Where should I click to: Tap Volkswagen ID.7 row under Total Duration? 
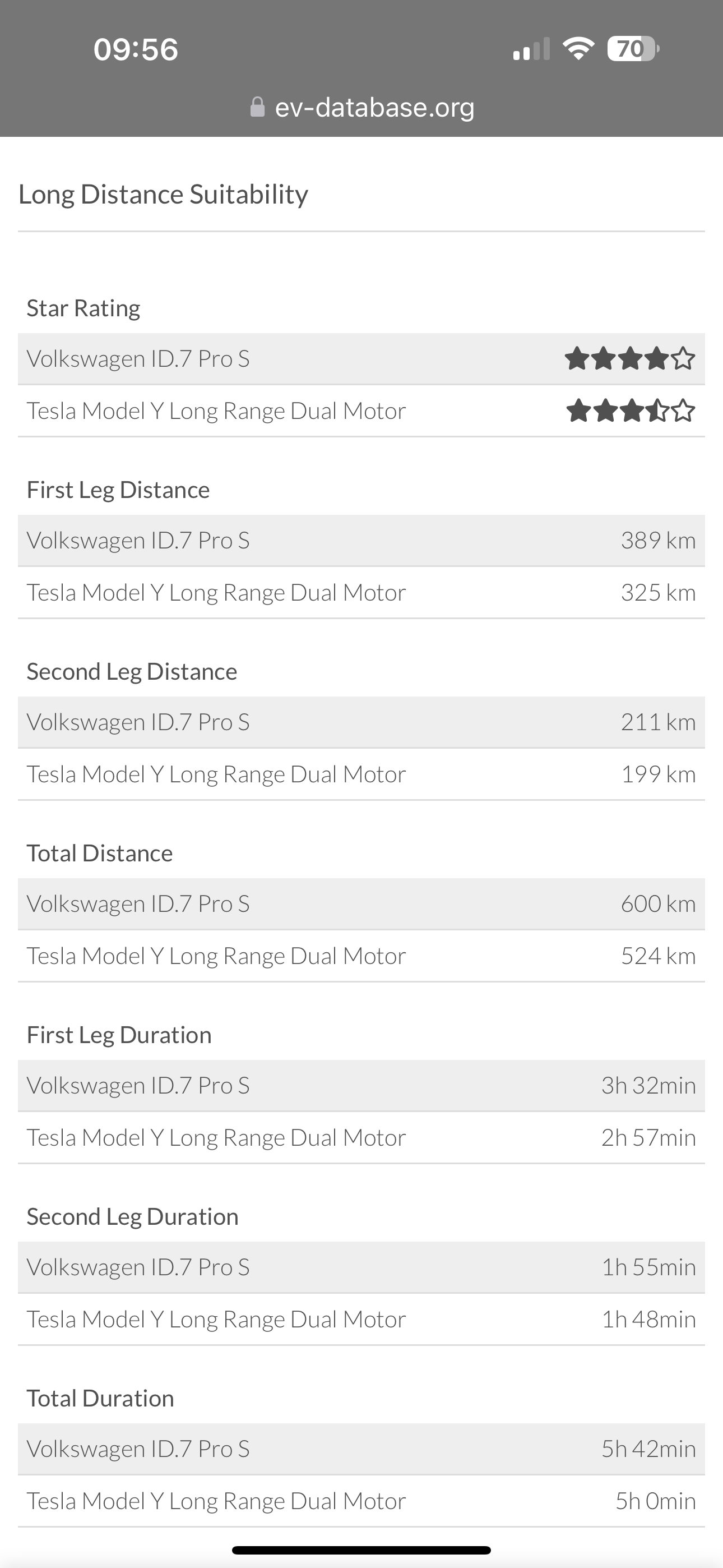[138, 1449]
